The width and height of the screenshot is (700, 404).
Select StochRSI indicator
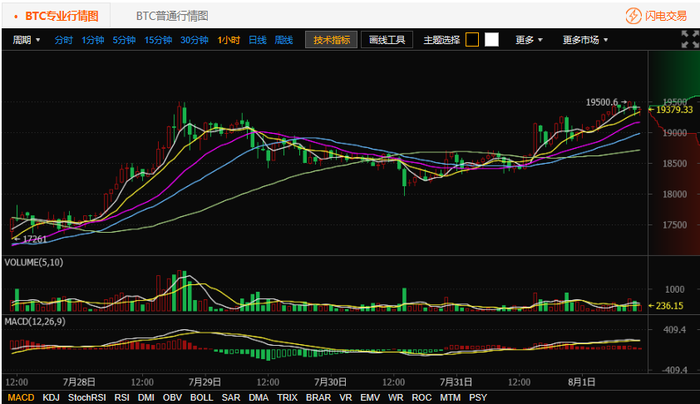pos(87,397)
